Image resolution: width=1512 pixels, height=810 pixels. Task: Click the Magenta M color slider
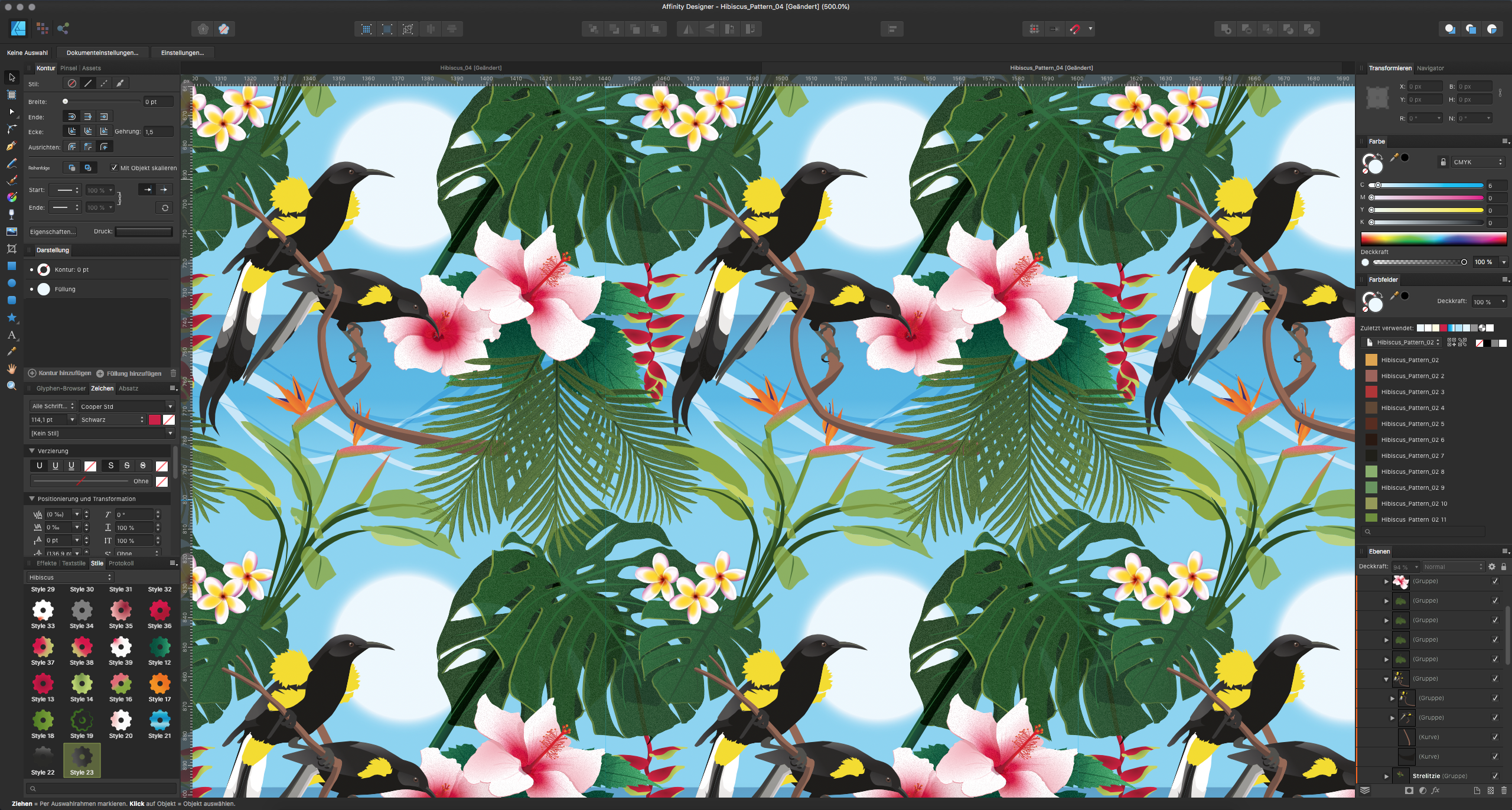(1426, 198)
